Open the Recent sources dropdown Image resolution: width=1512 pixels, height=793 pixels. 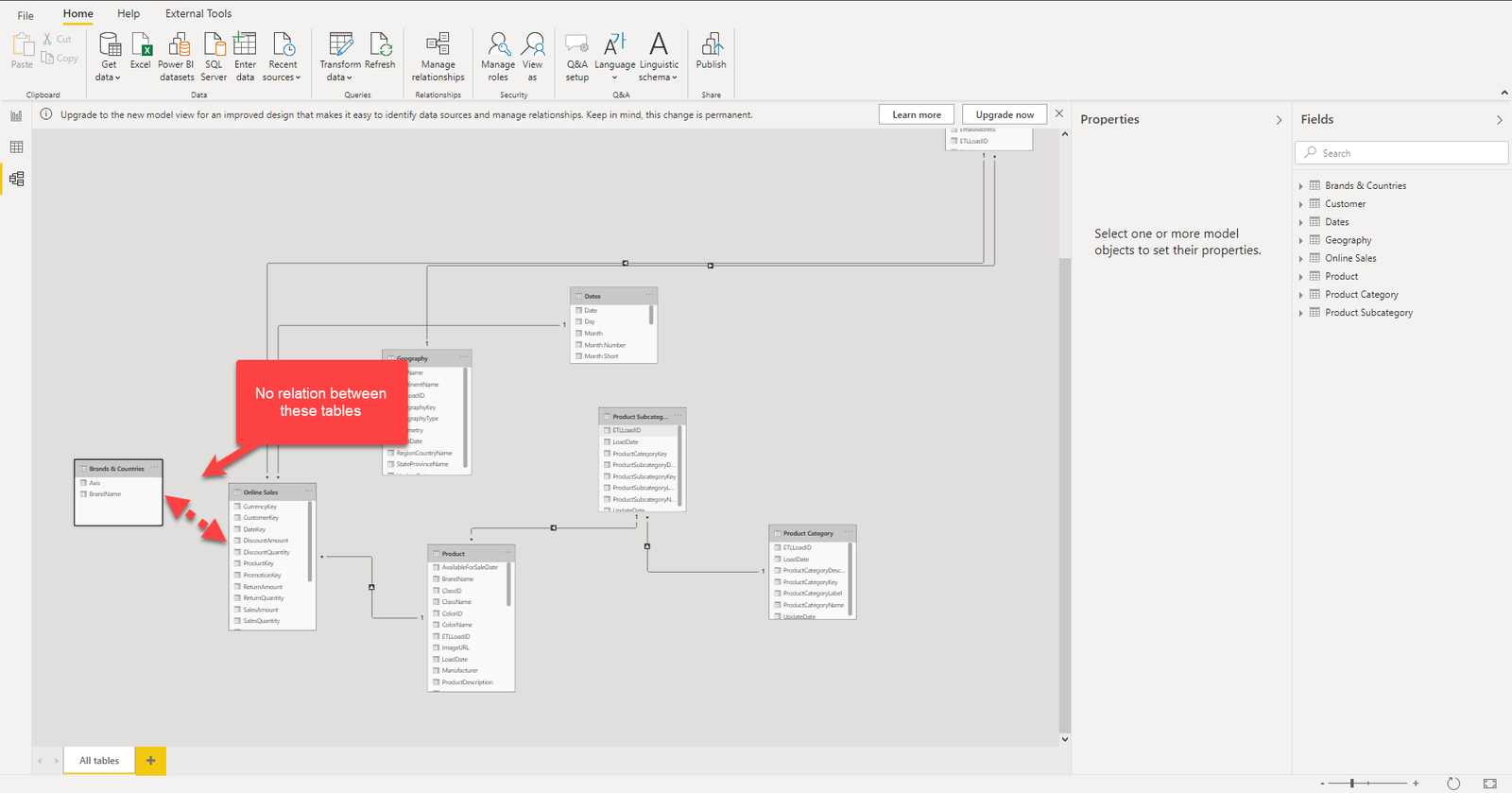[282, 57]
